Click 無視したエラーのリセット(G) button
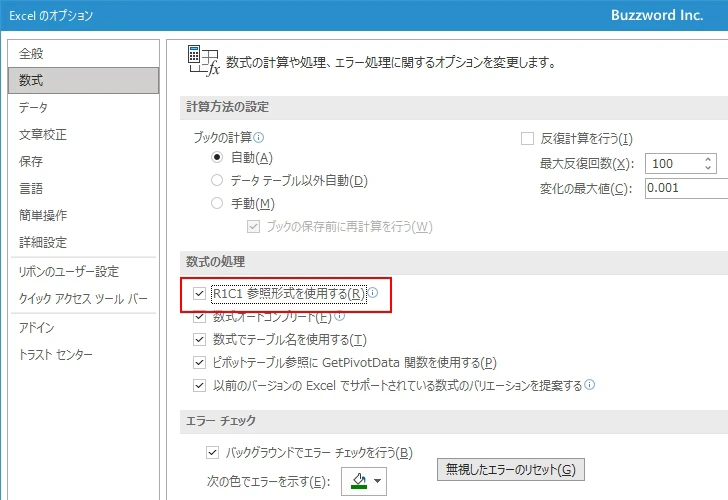Screen dimensions: 728x500 pos(511,469)
